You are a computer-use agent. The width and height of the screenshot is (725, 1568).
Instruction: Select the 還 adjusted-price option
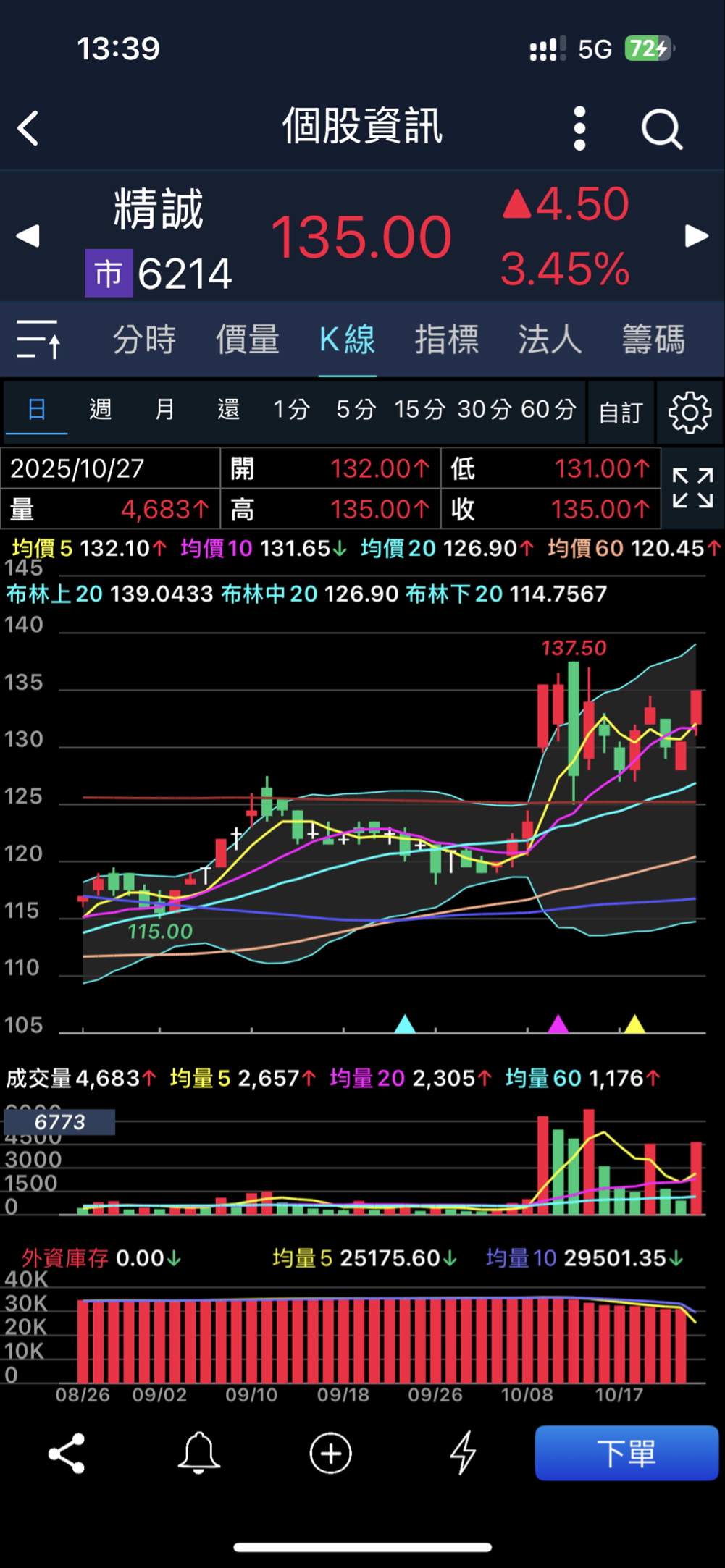click(228, 410)
